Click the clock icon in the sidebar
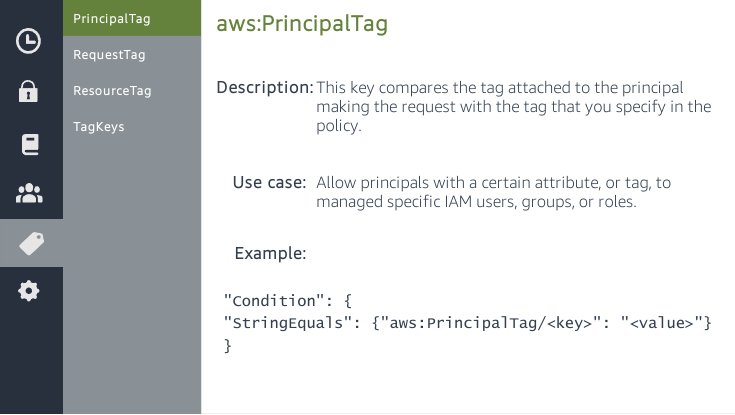The image size is (735, 415). click(x=30, y=41)
